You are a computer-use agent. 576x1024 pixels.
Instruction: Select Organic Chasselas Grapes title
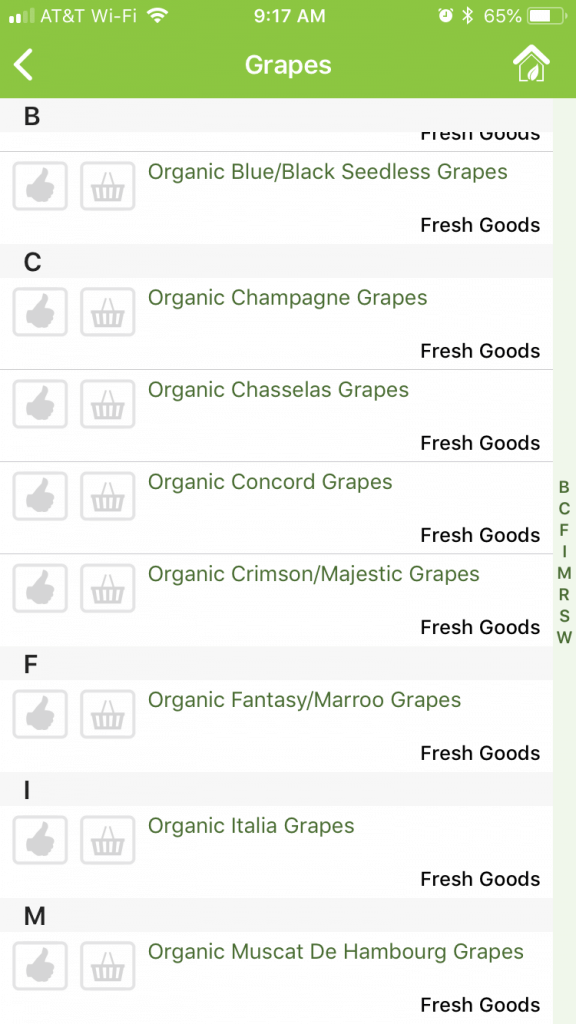coord(278,390)
